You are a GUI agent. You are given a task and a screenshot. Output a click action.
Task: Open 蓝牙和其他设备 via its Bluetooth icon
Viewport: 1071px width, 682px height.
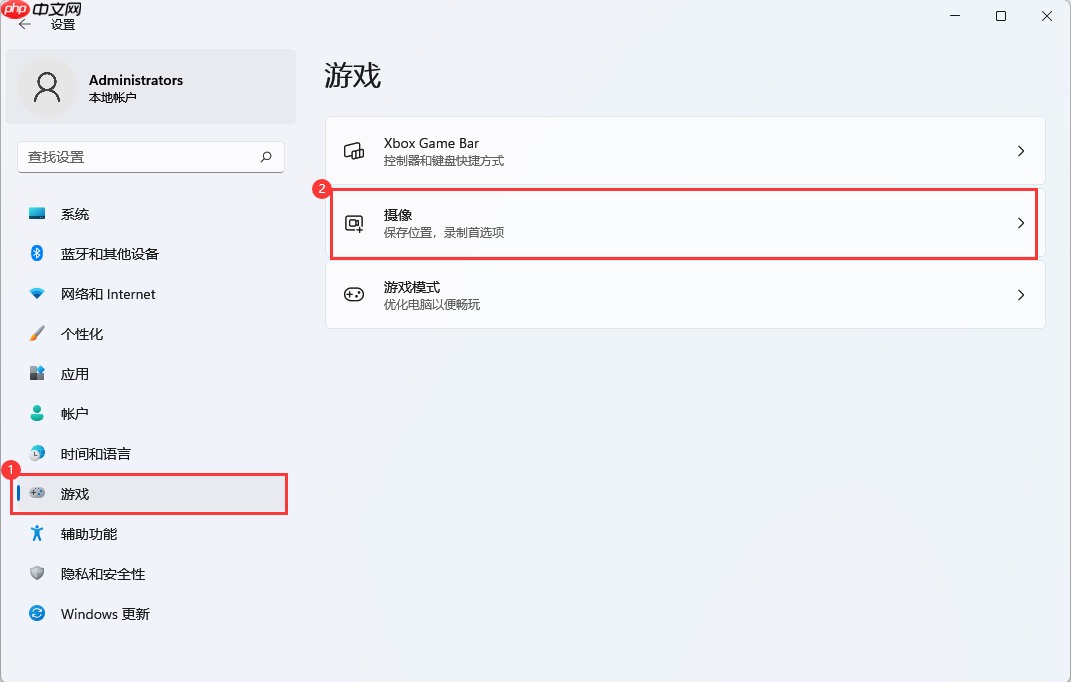coord(36,253)
